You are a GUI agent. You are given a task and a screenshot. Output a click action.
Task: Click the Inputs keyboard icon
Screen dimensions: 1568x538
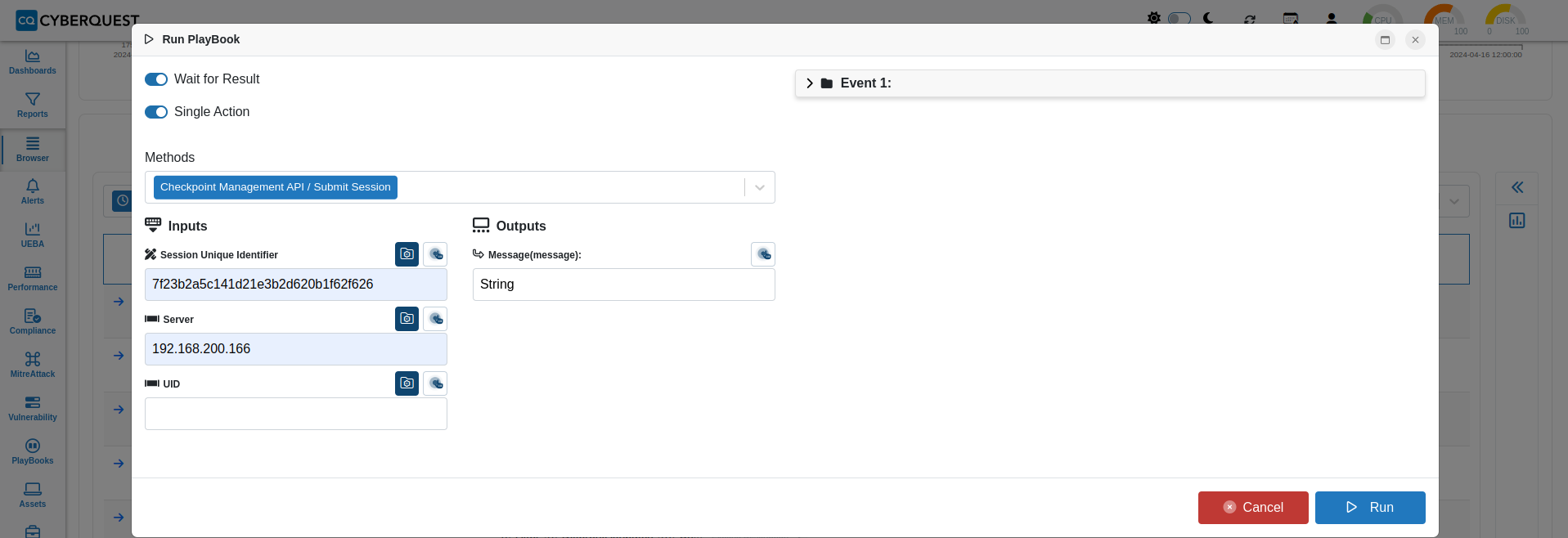click(x=153, y=225)
